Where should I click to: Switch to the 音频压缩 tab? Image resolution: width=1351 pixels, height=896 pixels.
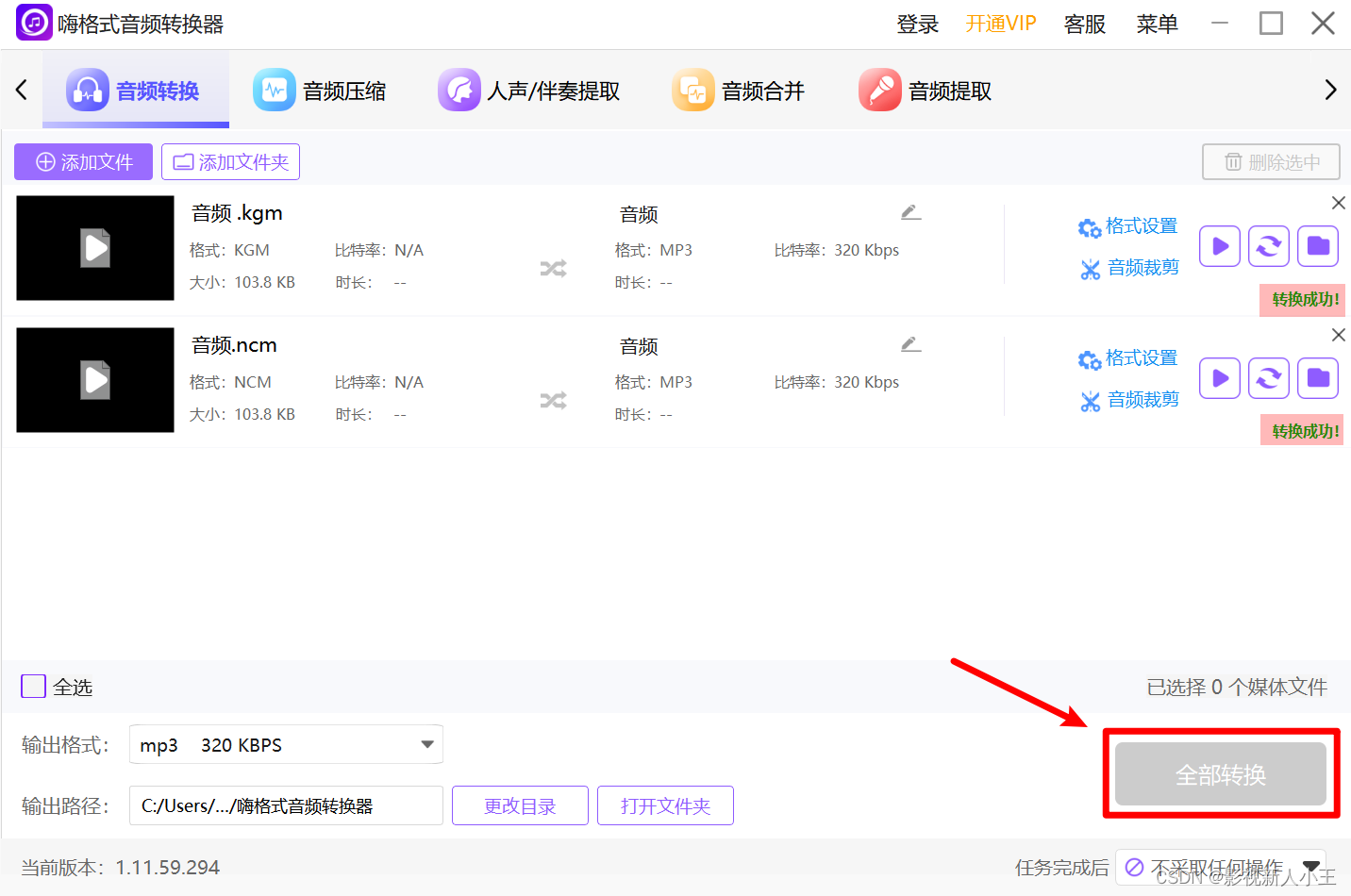tap(320, 91)
